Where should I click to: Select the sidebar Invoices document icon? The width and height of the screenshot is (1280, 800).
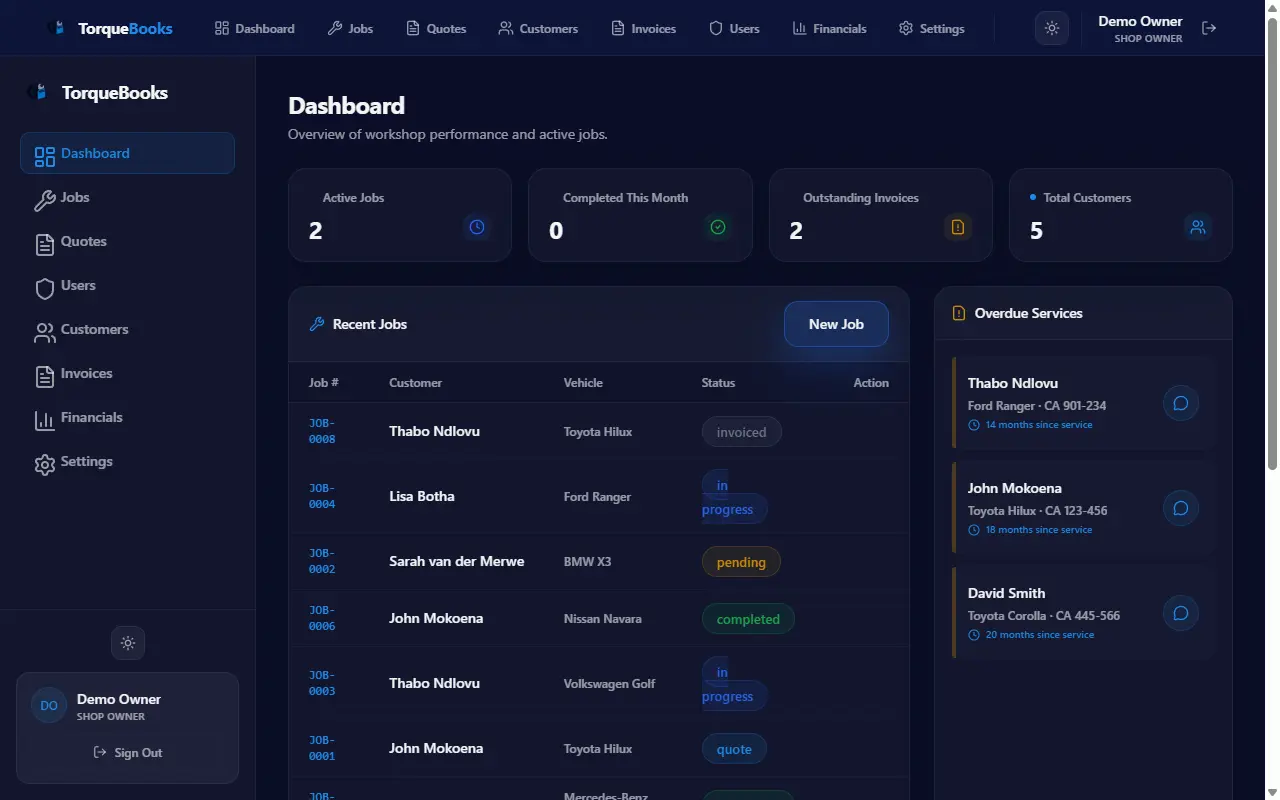pos(44,377)
